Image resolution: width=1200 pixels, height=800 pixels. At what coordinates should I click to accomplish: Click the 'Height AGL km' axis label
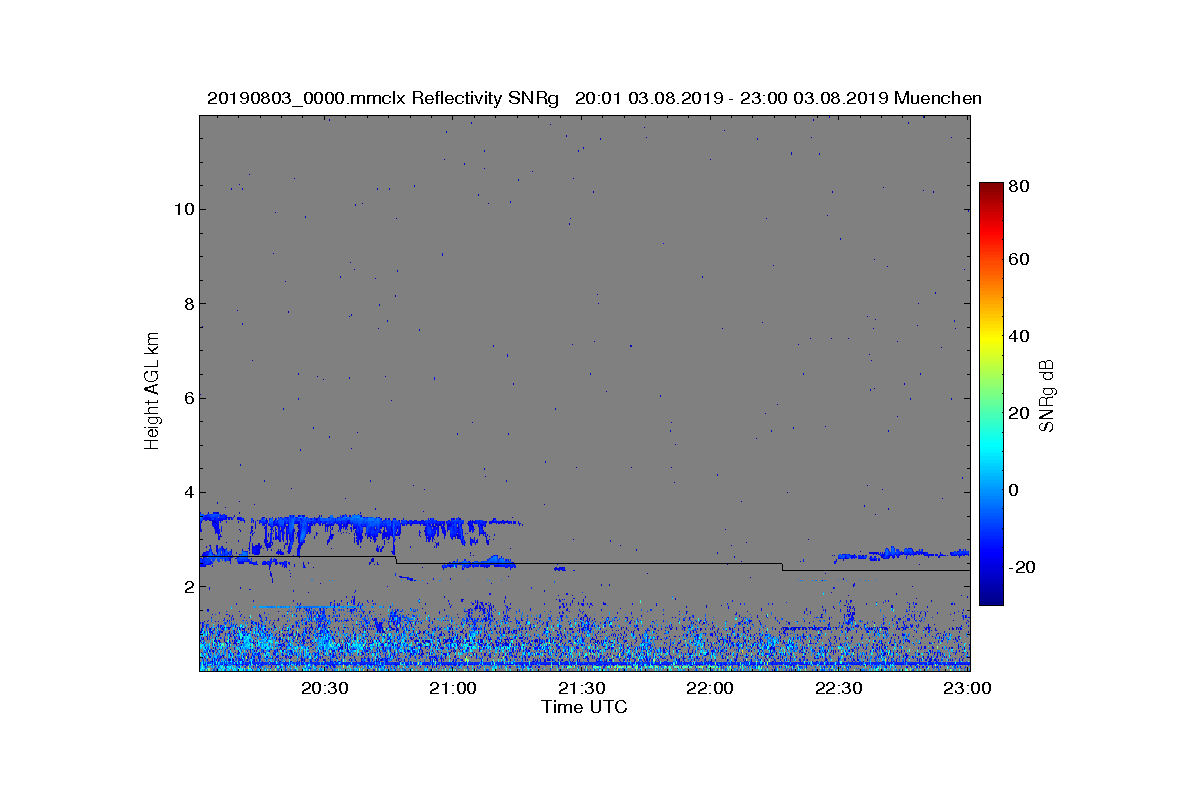point(152,393)
